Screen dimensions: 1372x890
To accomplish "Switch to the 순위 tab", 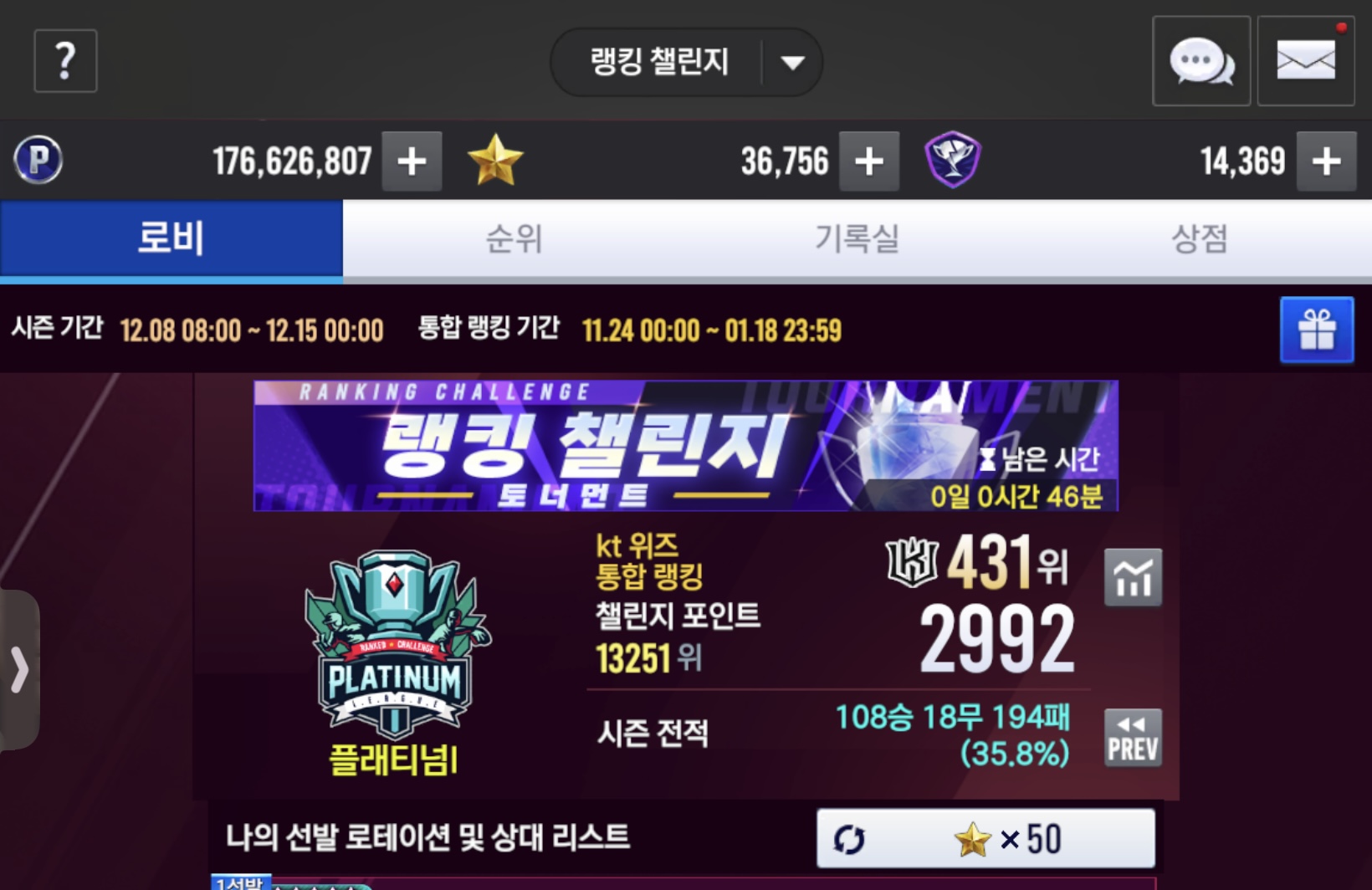I will (x=514, y=239).
